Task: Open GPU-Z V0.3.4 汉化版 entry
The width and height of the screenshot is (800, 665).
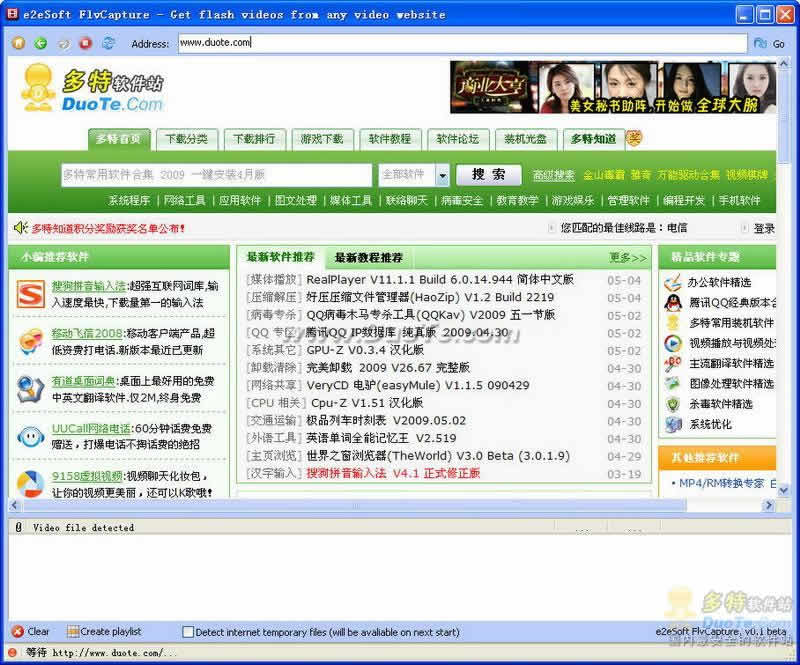Action: pyautogui.click(x=365, y=350)
